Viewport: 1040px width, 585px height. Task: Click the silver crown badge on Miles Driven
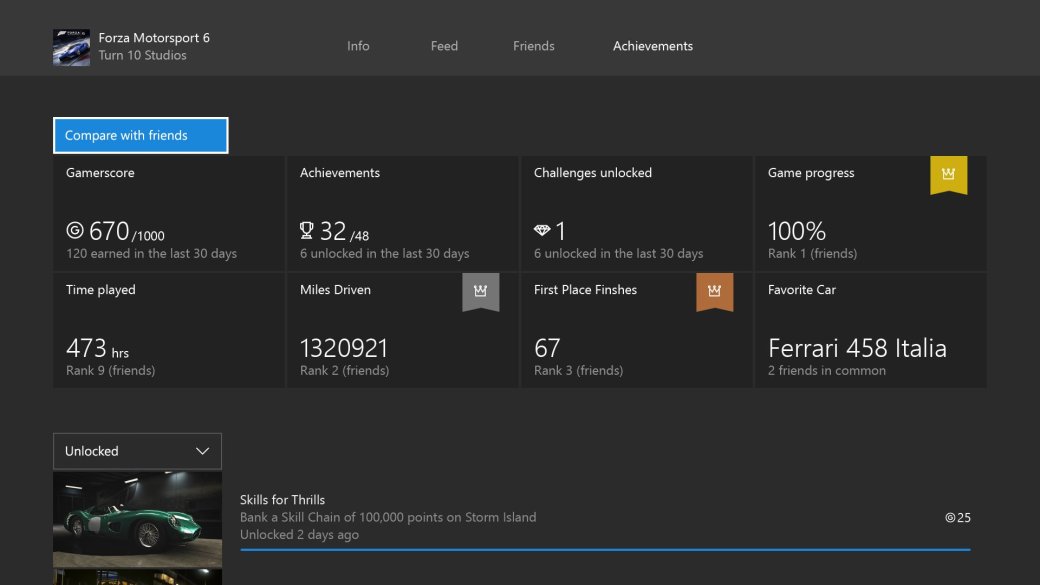point(480,292)
